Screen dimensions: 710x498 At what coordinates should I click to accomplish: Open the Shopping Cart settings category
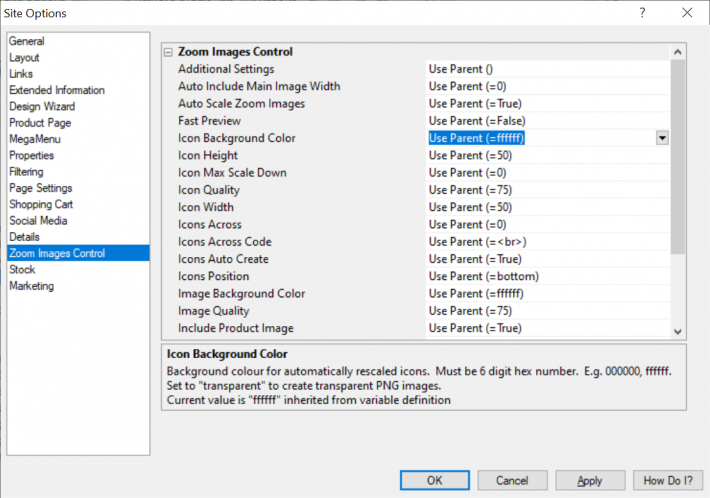pyautogui.click(x=41, y=204)
